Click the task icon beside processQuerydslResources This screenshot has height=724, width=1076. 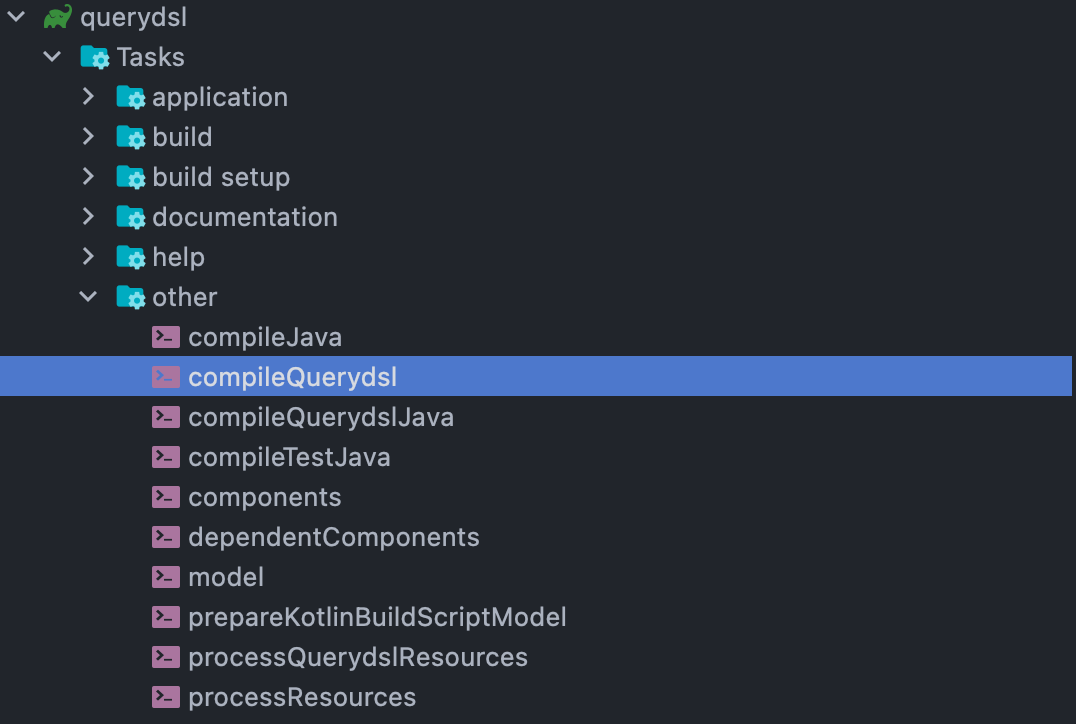coord(166,657)
